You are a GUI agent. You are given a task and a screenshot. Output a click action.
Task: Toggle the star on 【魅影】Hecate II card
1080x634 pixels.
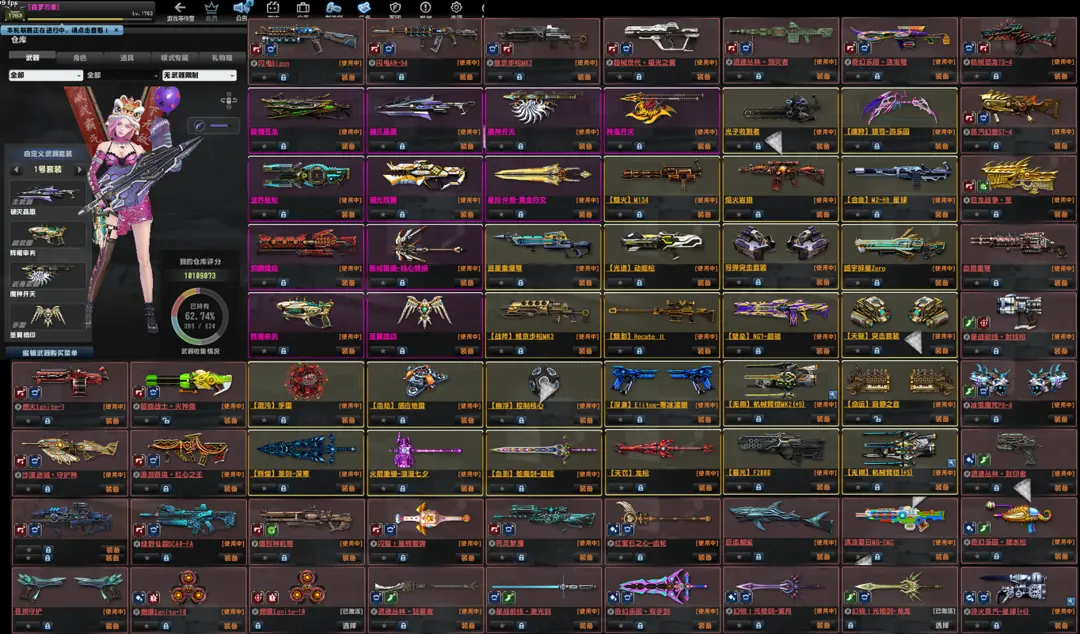620,351
